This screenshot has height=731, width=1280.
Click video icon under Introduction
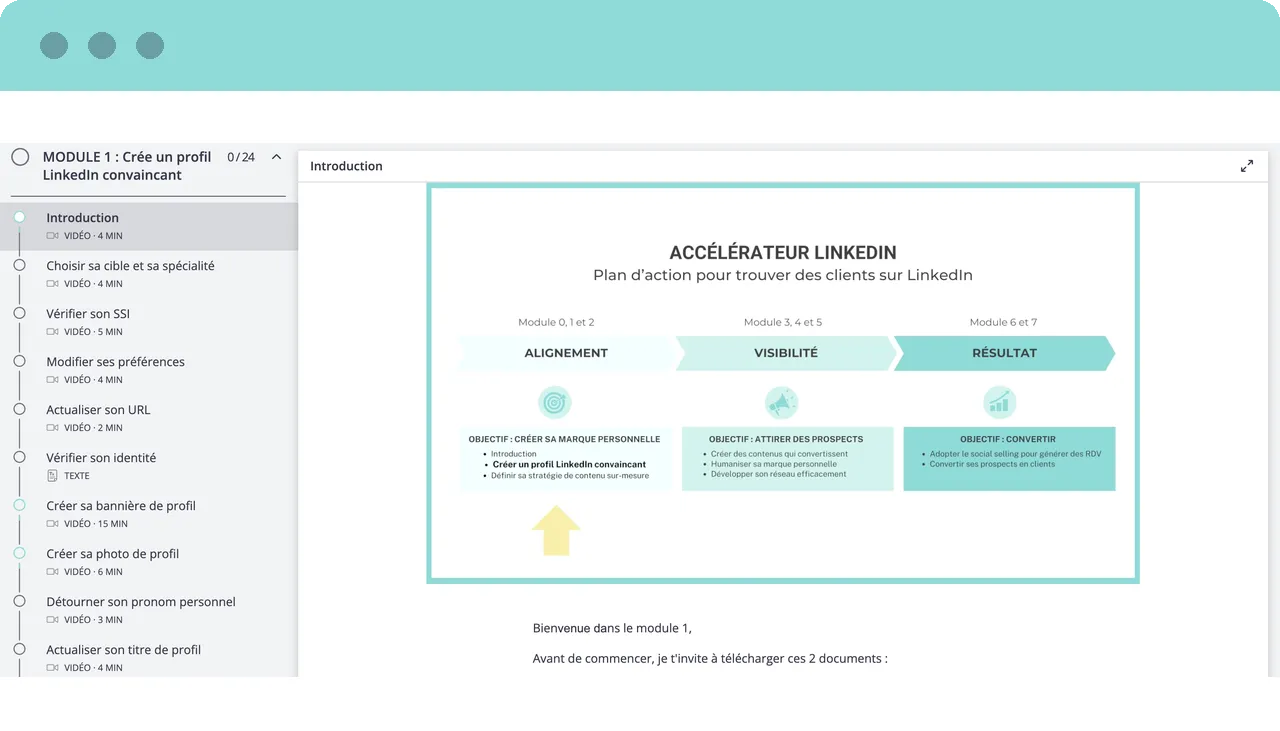point(53,236)
